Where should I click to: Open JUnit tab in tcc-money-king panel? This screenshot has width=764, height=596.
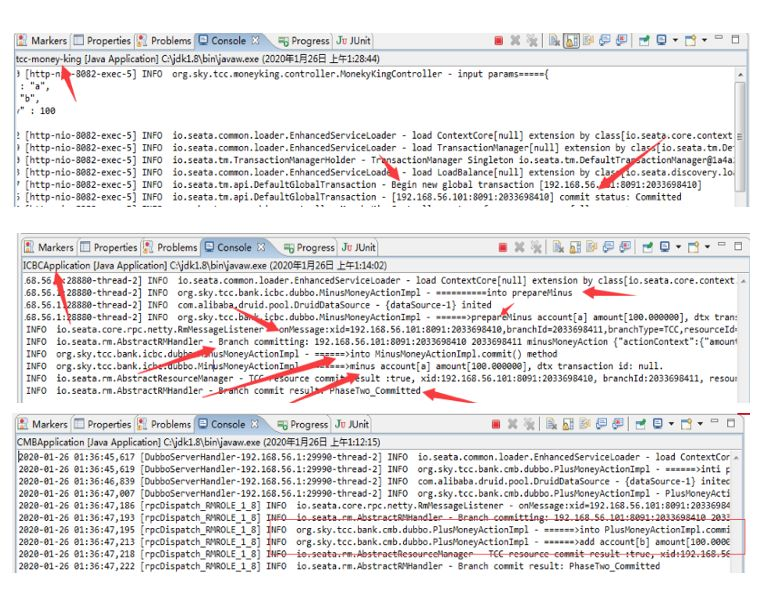pos(354,40)
